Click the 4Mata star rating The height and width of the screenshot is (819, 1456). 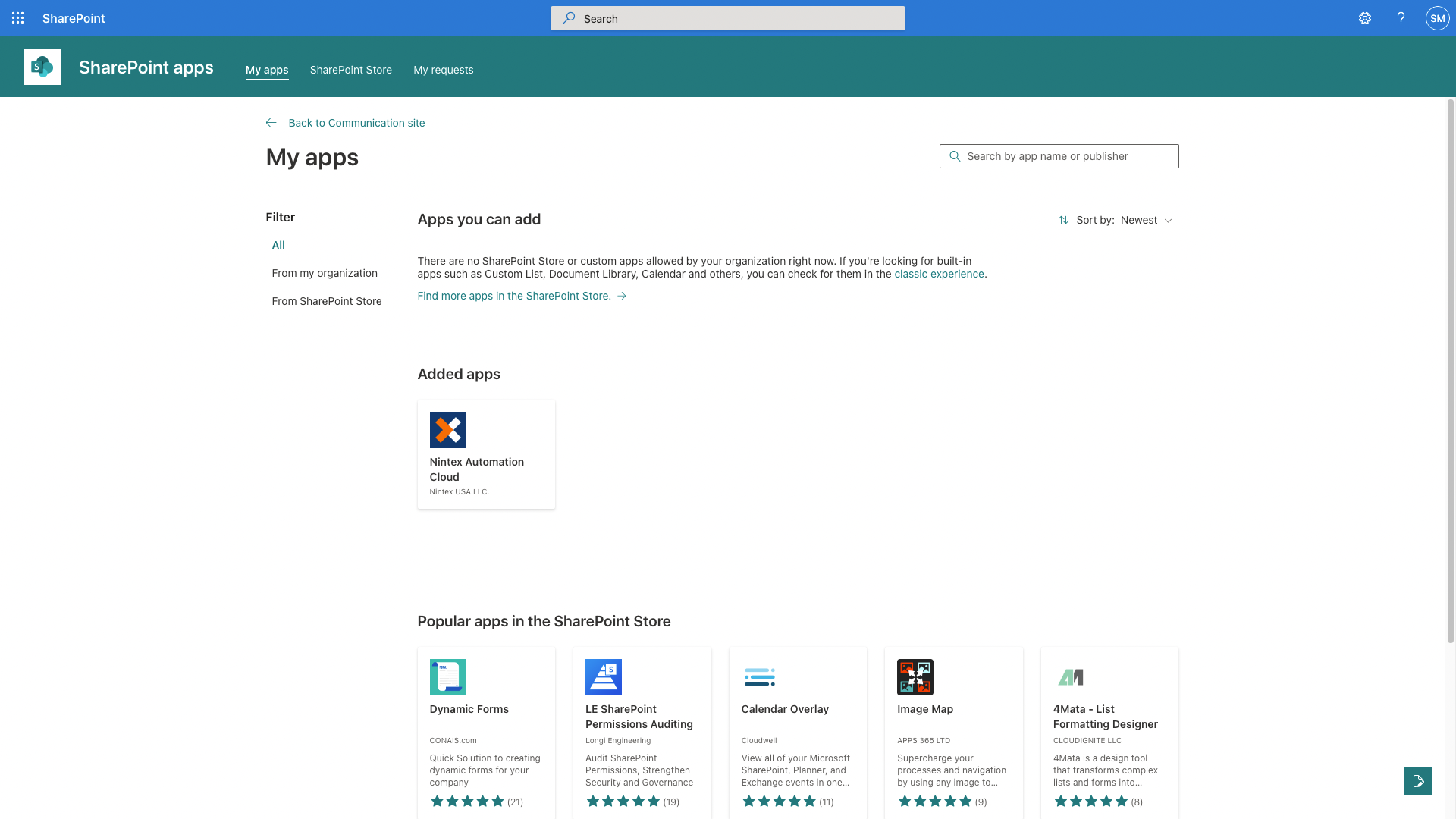pyautogui.click(x=1090, y=802)
